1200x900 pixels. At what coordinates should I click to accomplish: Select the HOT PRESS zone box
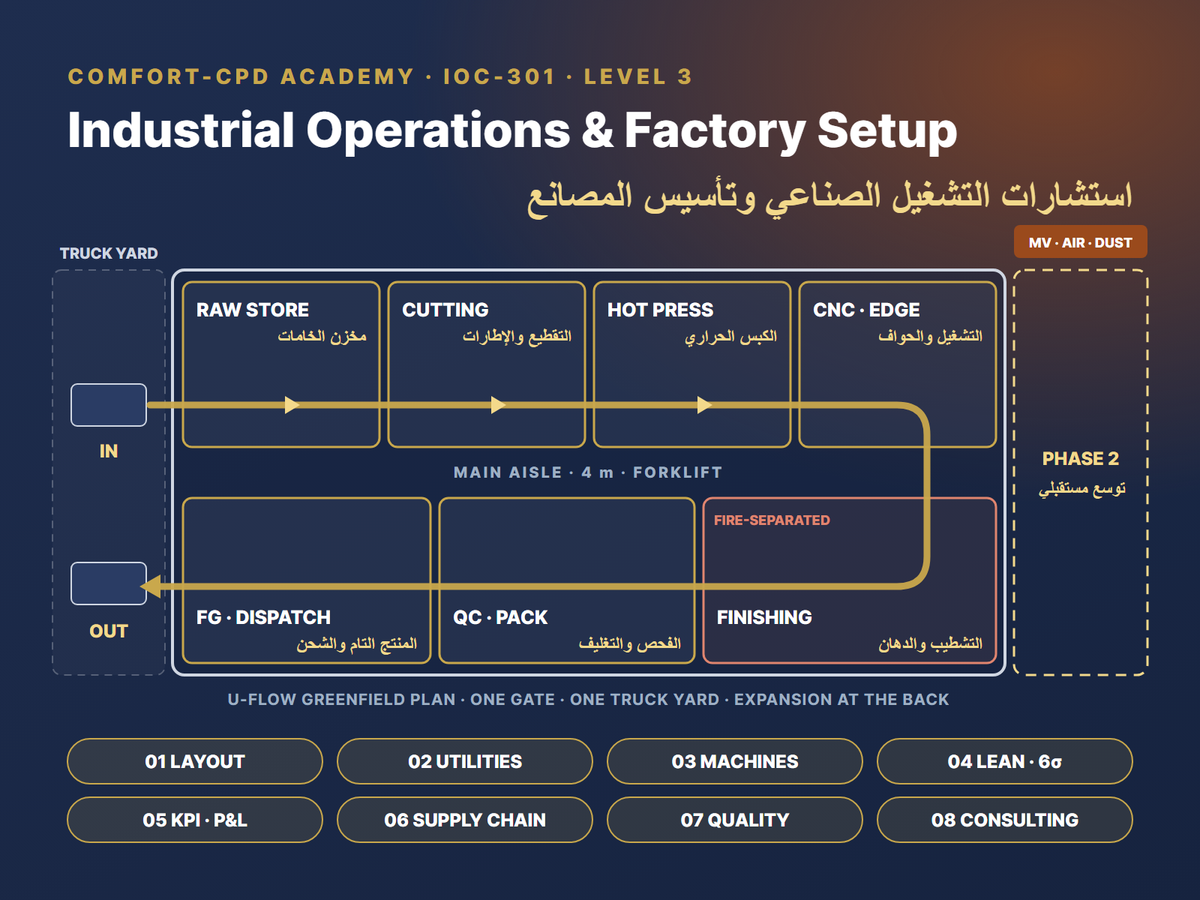[x=692, y=365]
